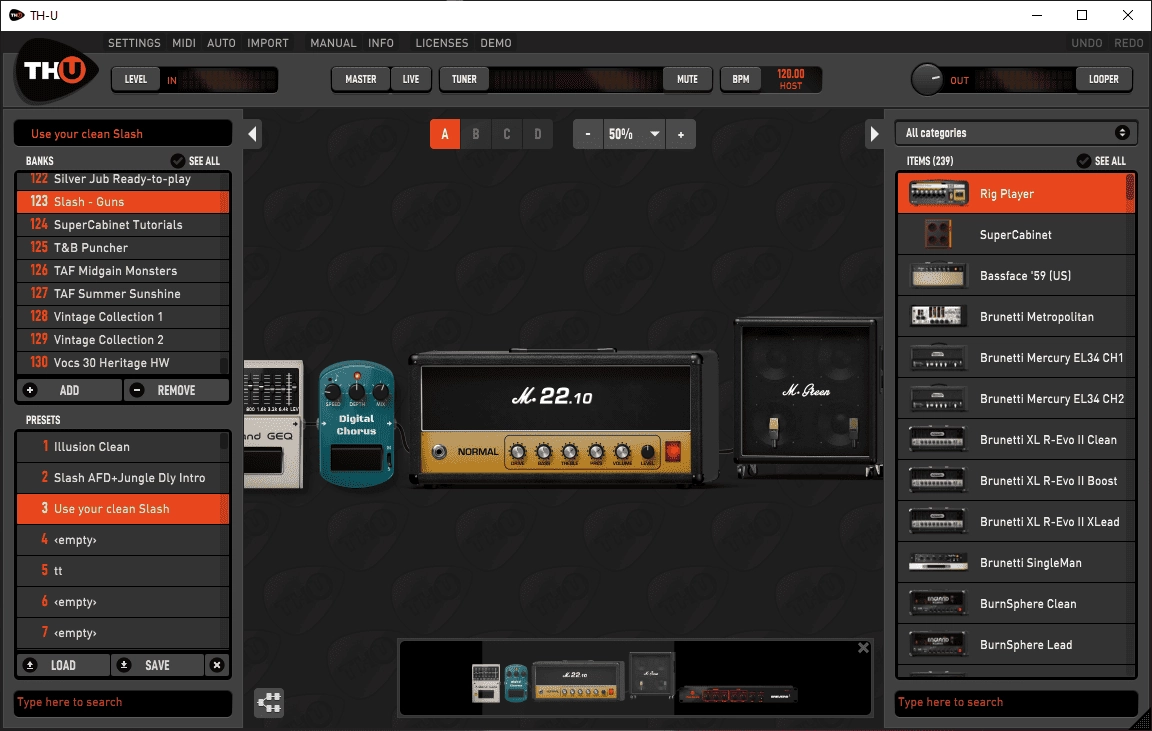This screenshot has height=731, width=1152.
Task: Open the MANUAL menu
Action: (x=333, y=43)
